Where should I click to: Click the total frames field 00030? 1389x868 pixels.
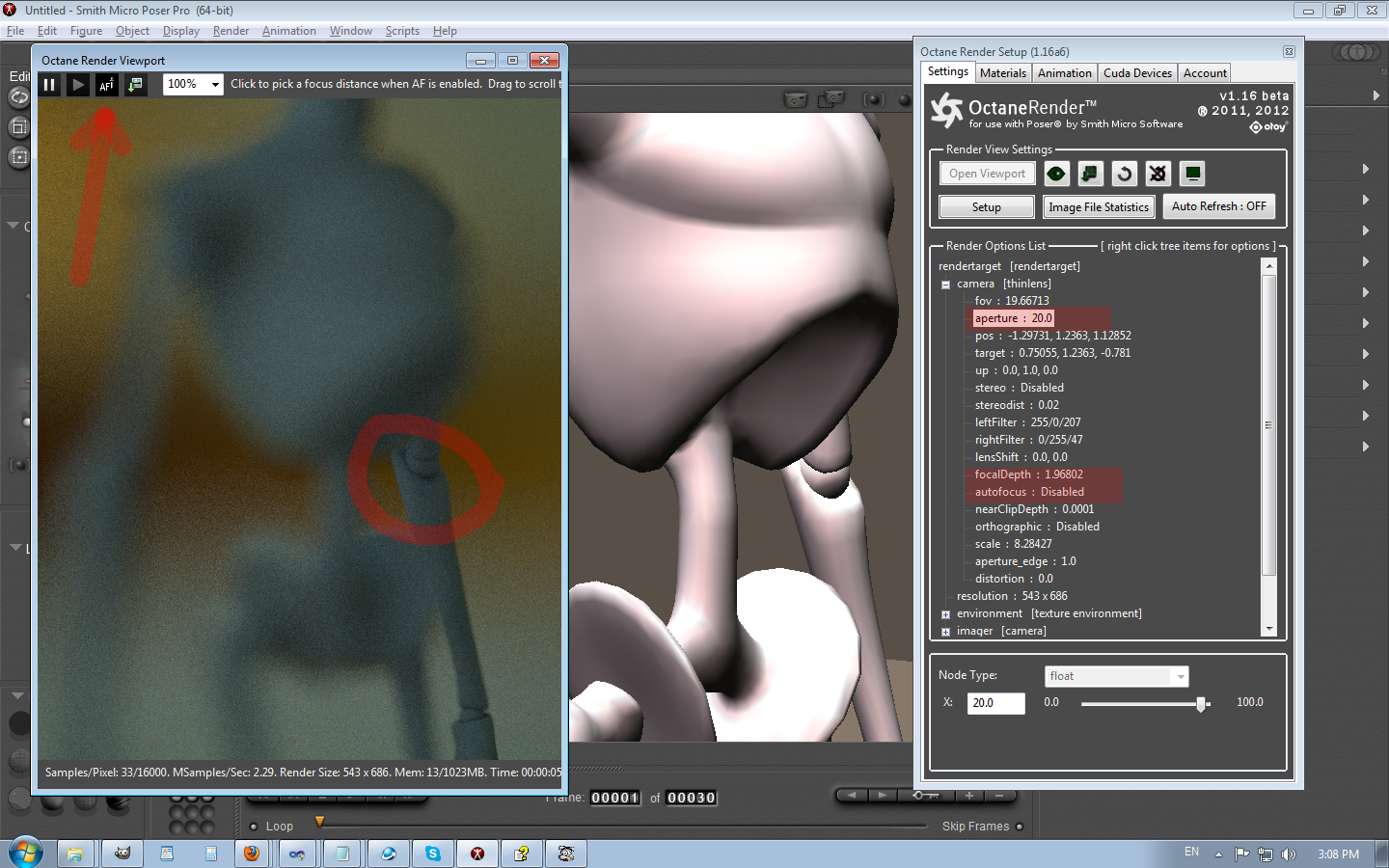[x=692, y=798]
